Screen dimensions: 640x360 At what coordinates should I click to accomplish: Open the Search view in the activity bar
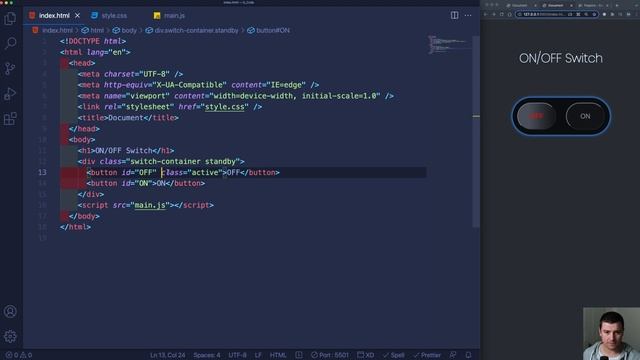click(x=10, y=43)
